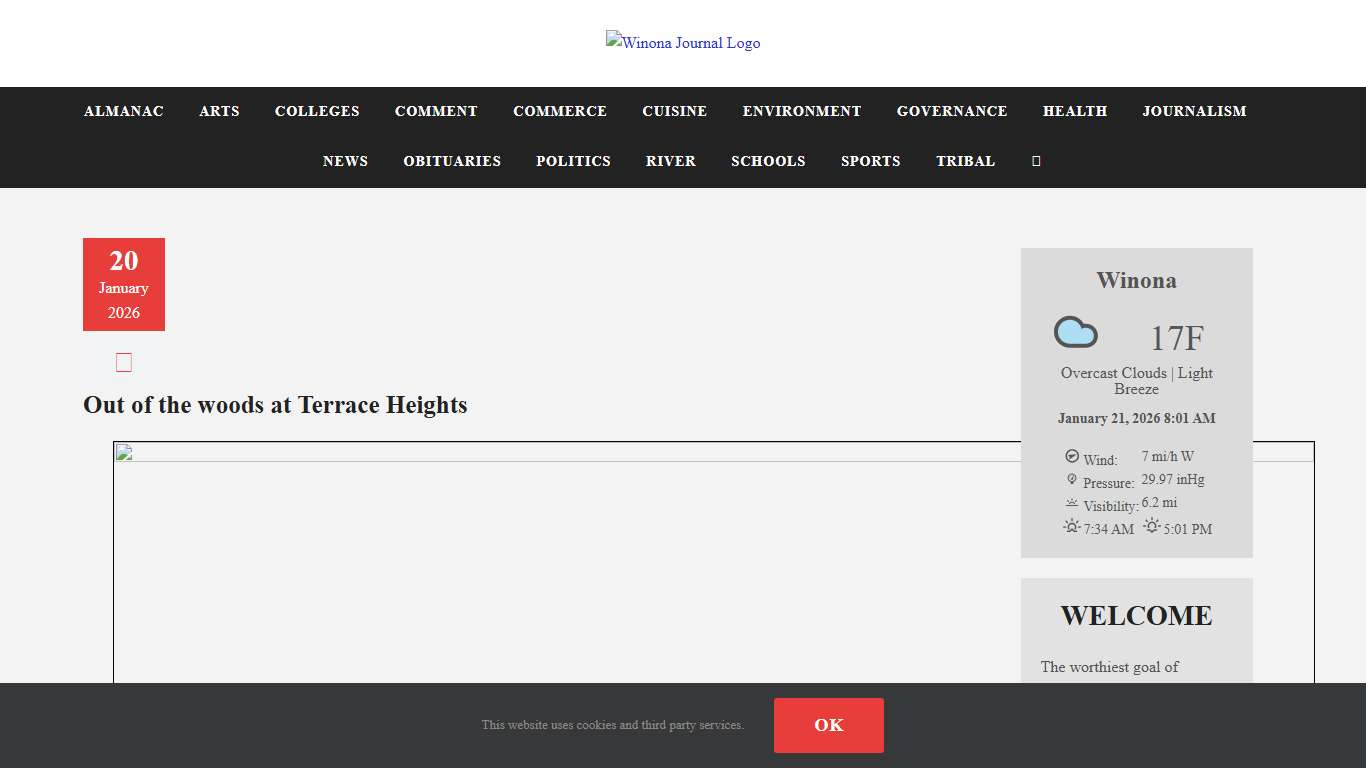Navigate to the Sports section
The height and width of the screenshot is (768, 1366).
pos(870,161)
